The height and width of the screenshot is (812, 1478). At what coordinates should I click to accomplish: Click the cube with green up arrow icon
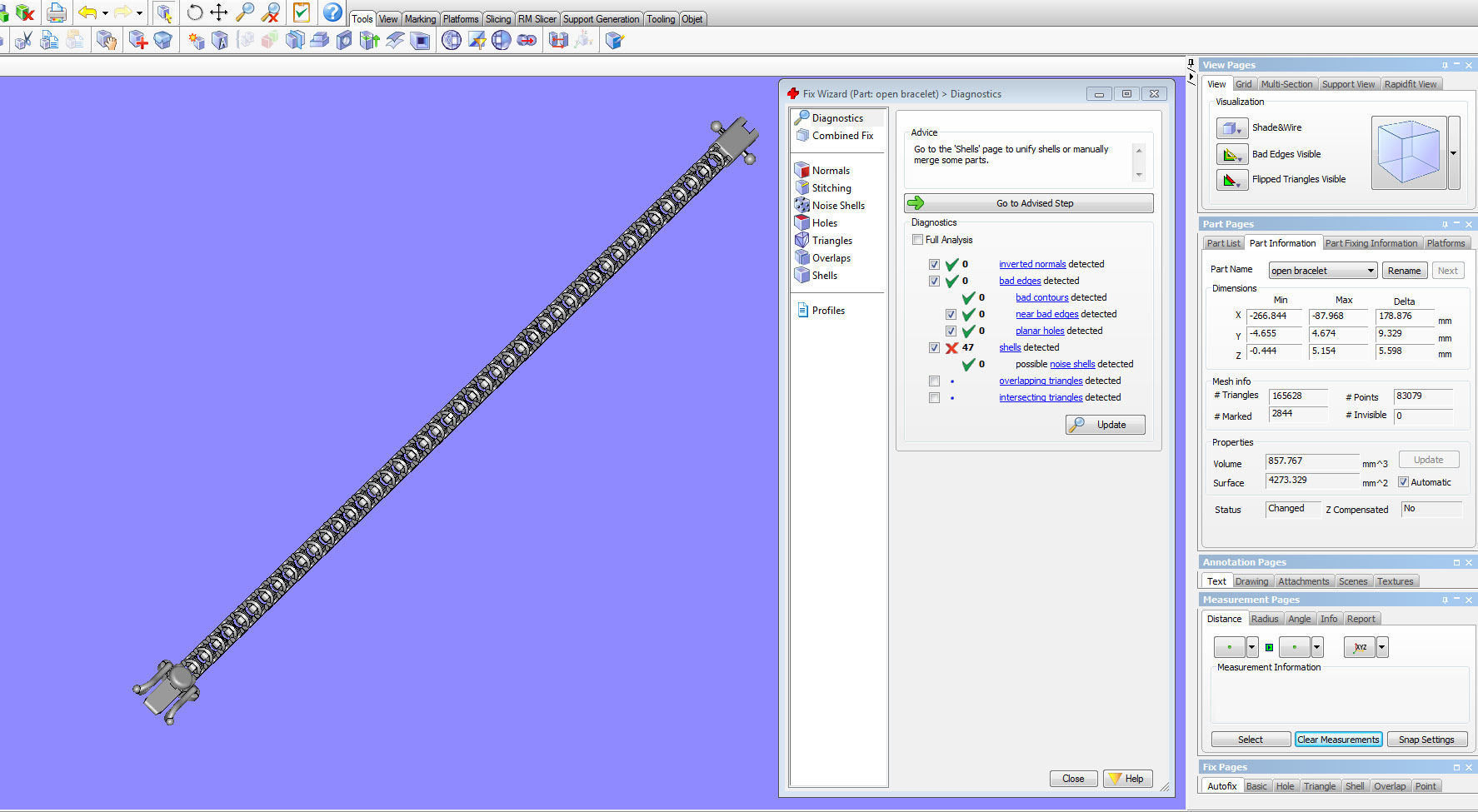(369, 40)
